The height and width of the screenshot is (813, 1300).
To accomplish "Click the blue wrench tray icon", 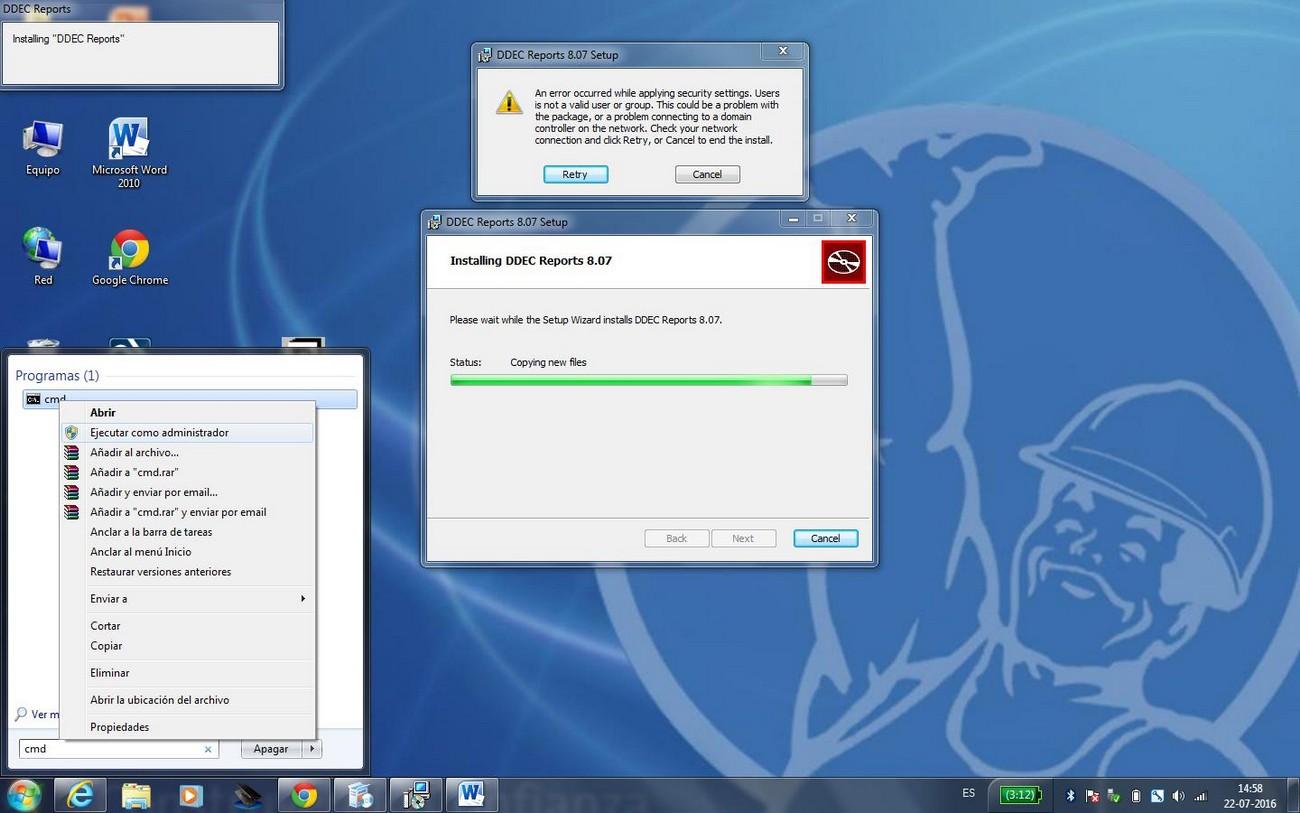I will pos(1157,796).
